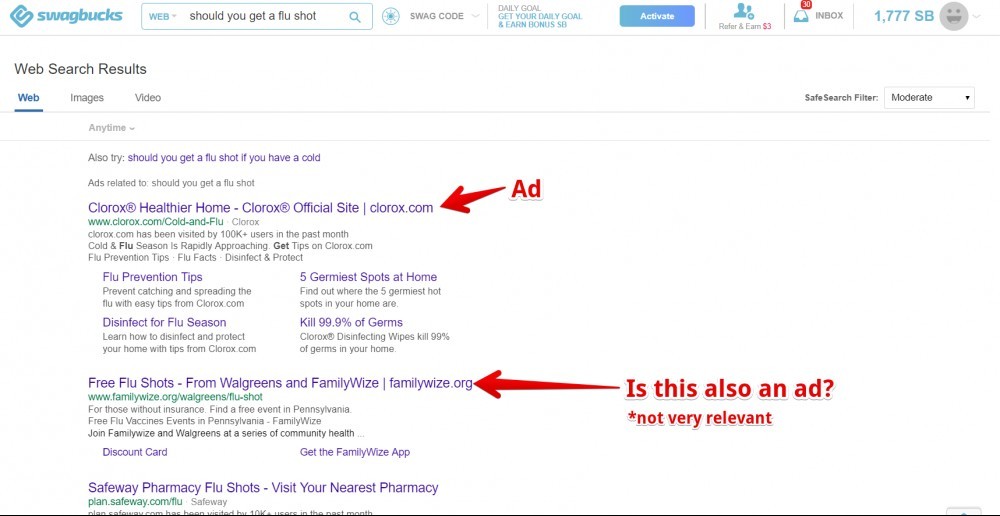
Task: Click the SWAG CODE label
Action: click(x=436, y=16)
